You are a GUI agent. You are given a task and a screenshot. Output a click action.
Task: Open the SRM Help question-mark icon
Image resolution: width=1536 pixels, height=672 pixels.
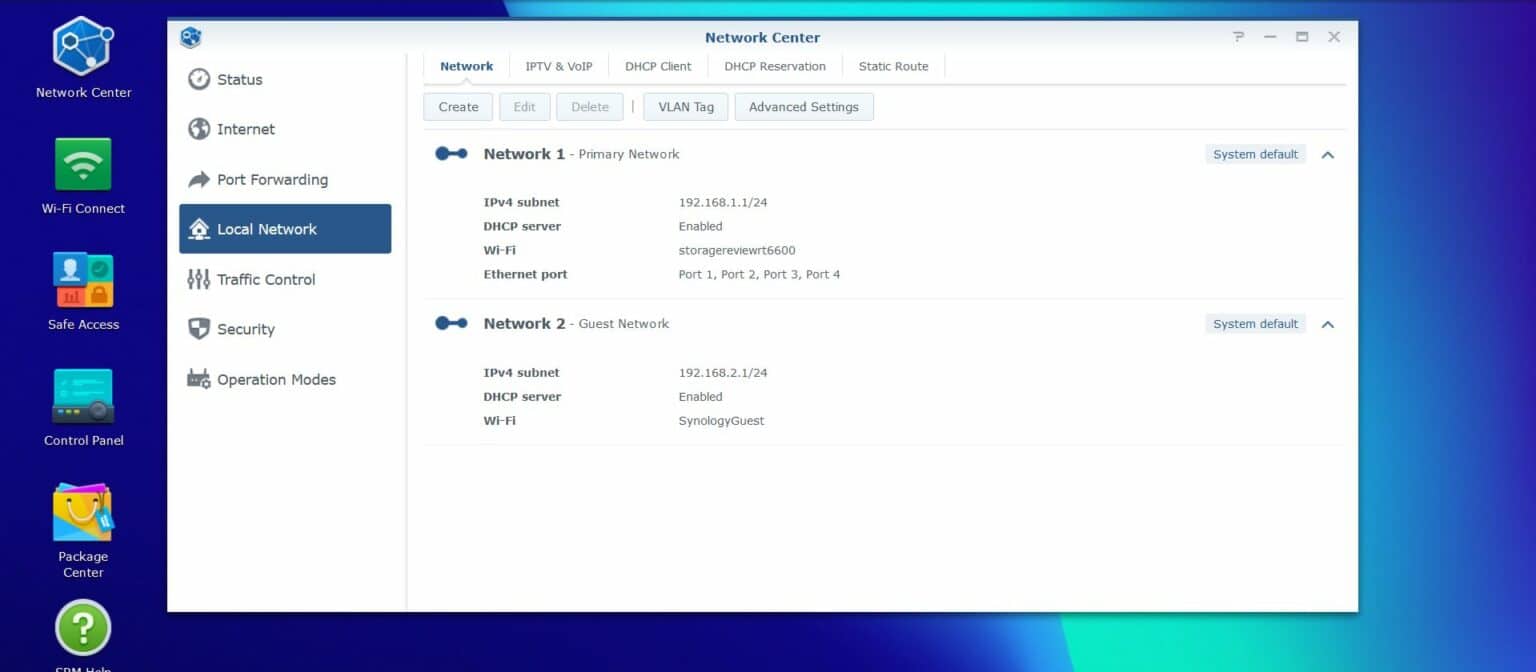[x=83, y=627]
